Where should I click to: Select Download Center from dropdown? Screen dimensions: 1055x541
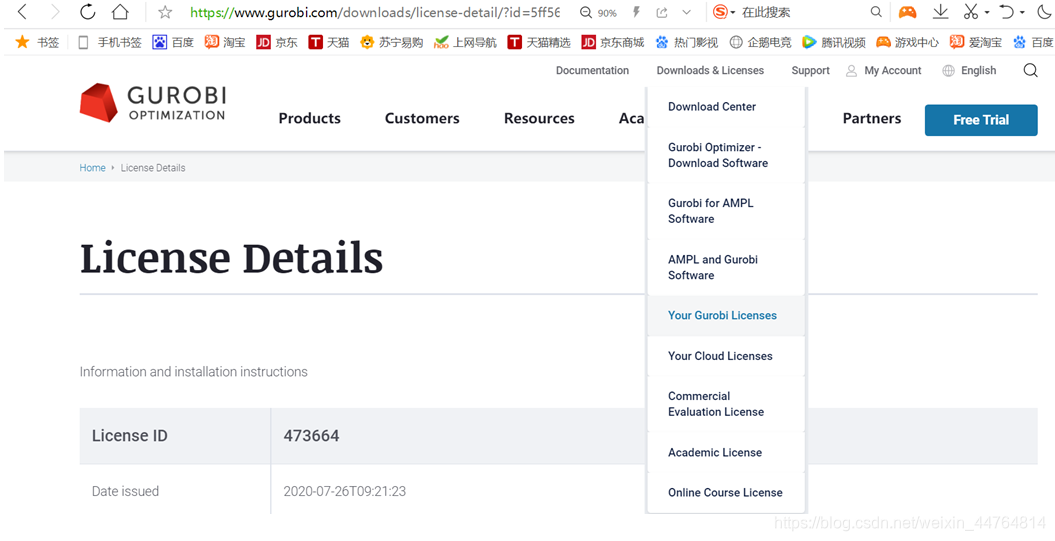[726, 107]
